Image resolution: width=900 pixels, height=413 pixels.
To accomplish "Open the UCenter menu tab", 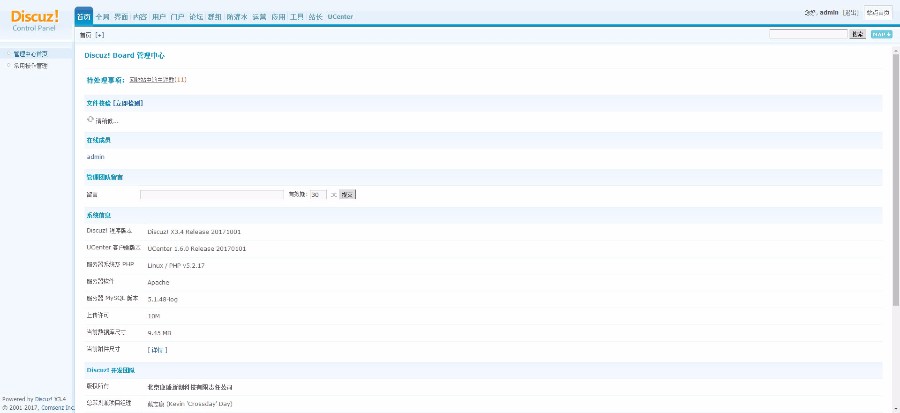I will pyautogui.click(x=340, y=17).
